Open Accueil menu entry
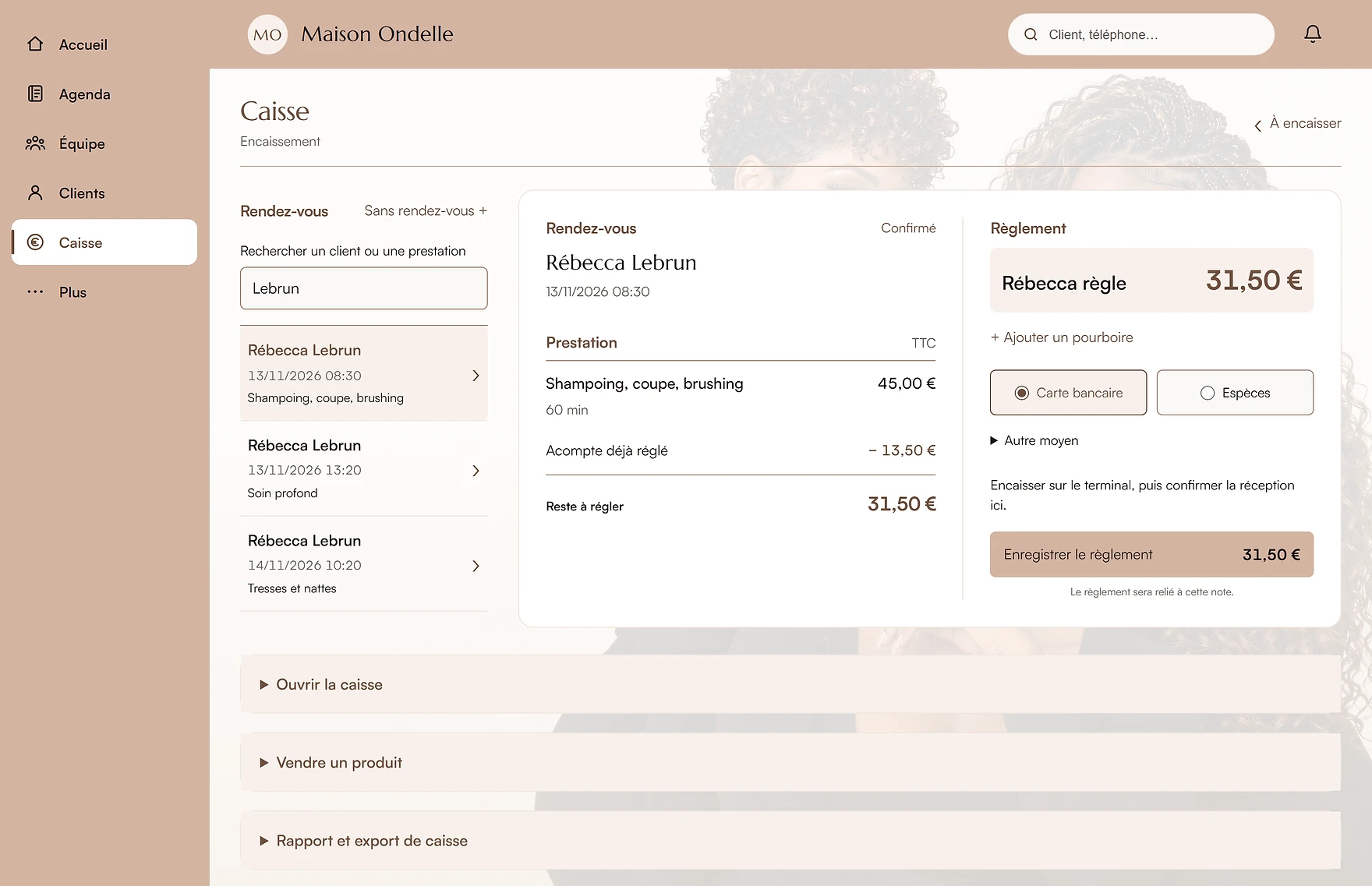1372x886 pixels. (104, 44)
